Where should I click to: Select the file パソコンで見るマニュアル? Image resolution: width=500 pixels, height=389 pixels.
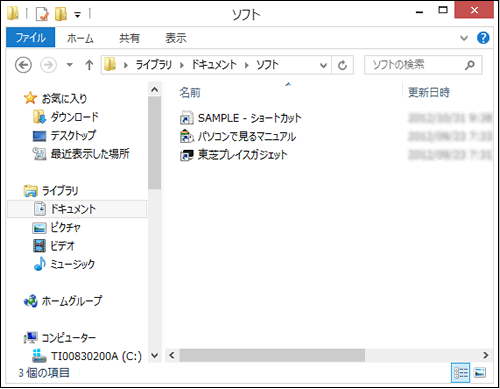tap(247, 136)
